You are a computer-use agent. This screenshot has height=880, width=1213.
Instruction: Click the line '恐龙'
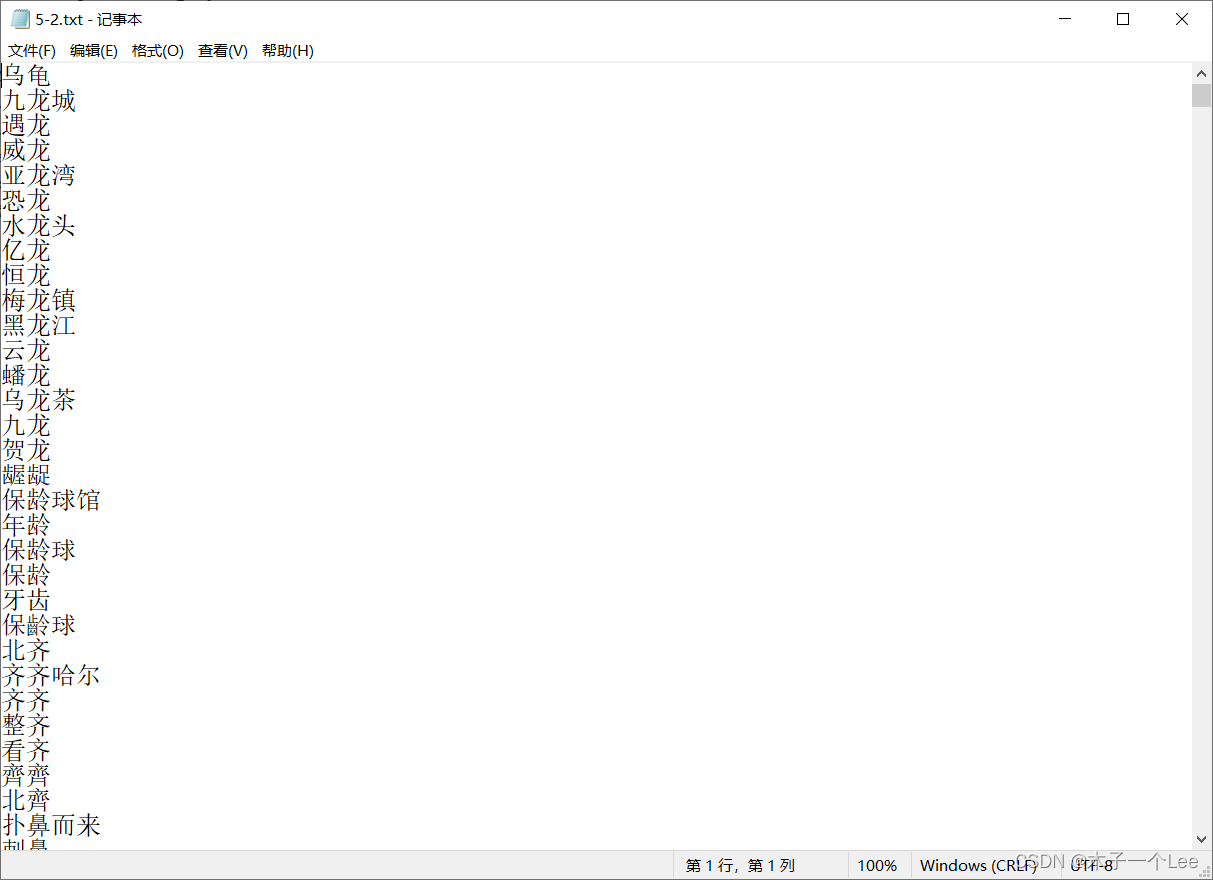pos(26,200)
